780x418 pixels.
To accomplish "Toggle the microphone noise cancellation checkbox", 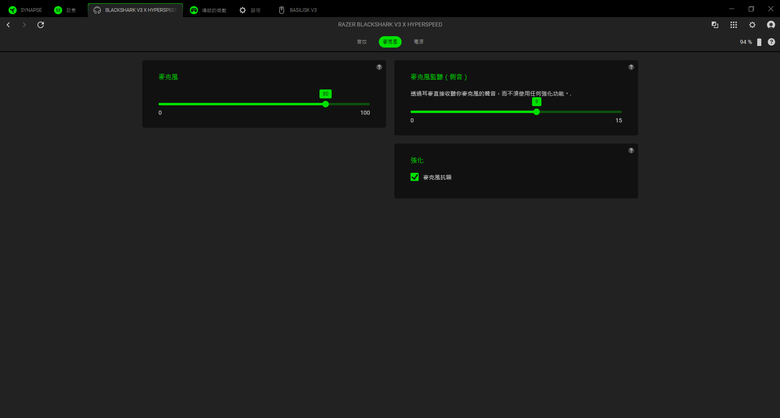I will click(414, 177).
